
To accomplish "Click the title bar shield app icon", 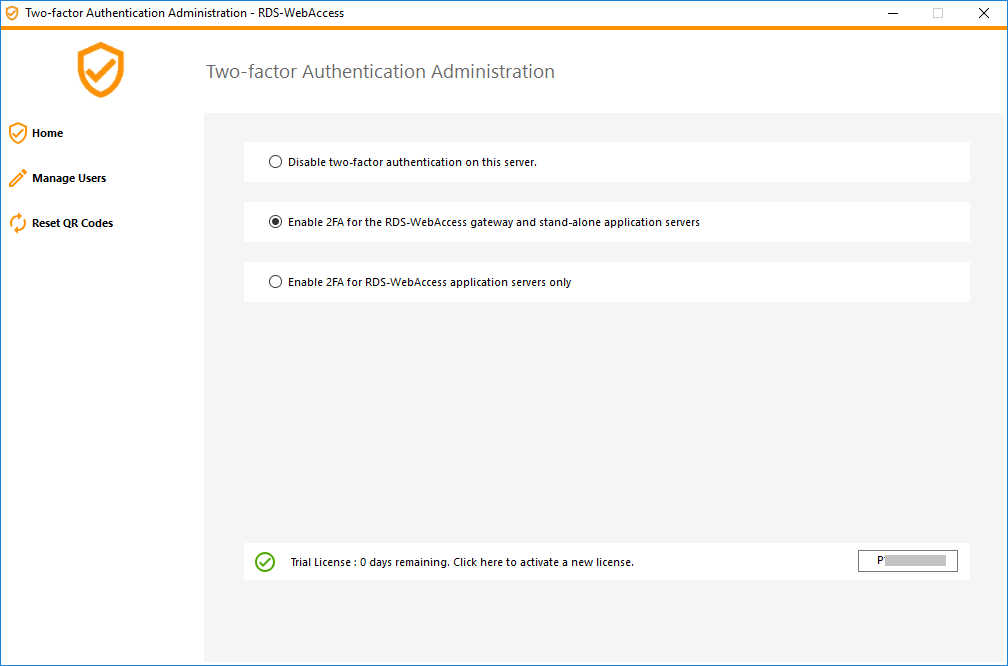I will pos(12,13).
